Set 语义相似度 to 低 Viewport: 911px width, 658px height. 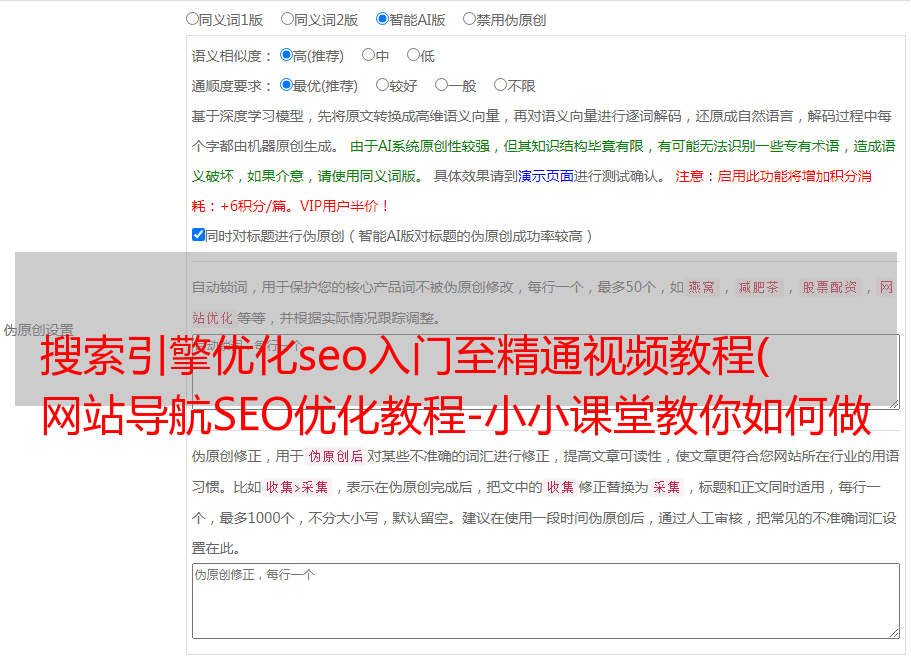click(413, 55)
